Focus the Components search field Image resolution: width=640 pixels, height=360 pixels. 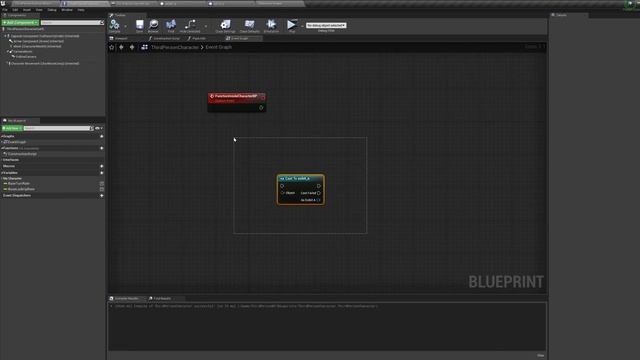tap(72, 22)
